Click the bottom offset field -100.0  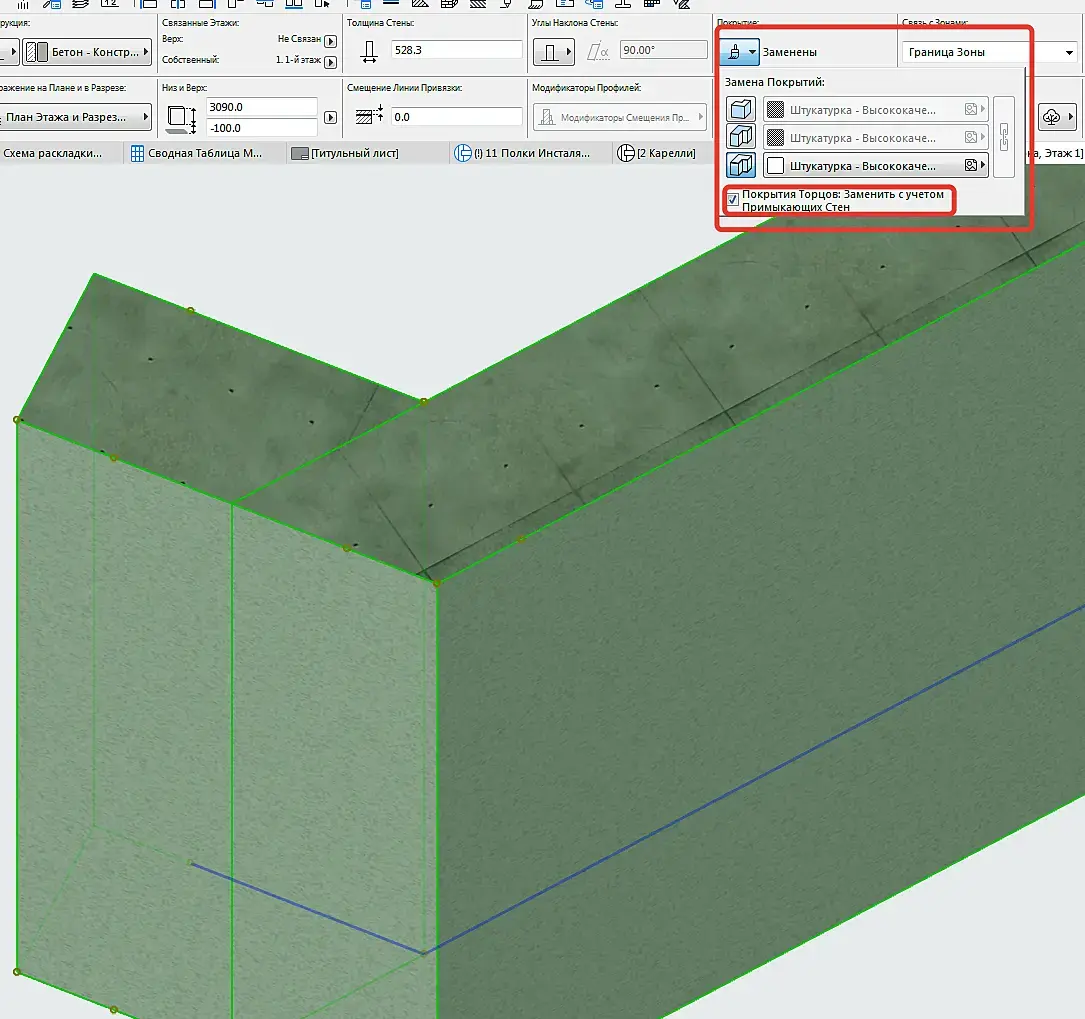pyautogui.click(x=262, y=128)
